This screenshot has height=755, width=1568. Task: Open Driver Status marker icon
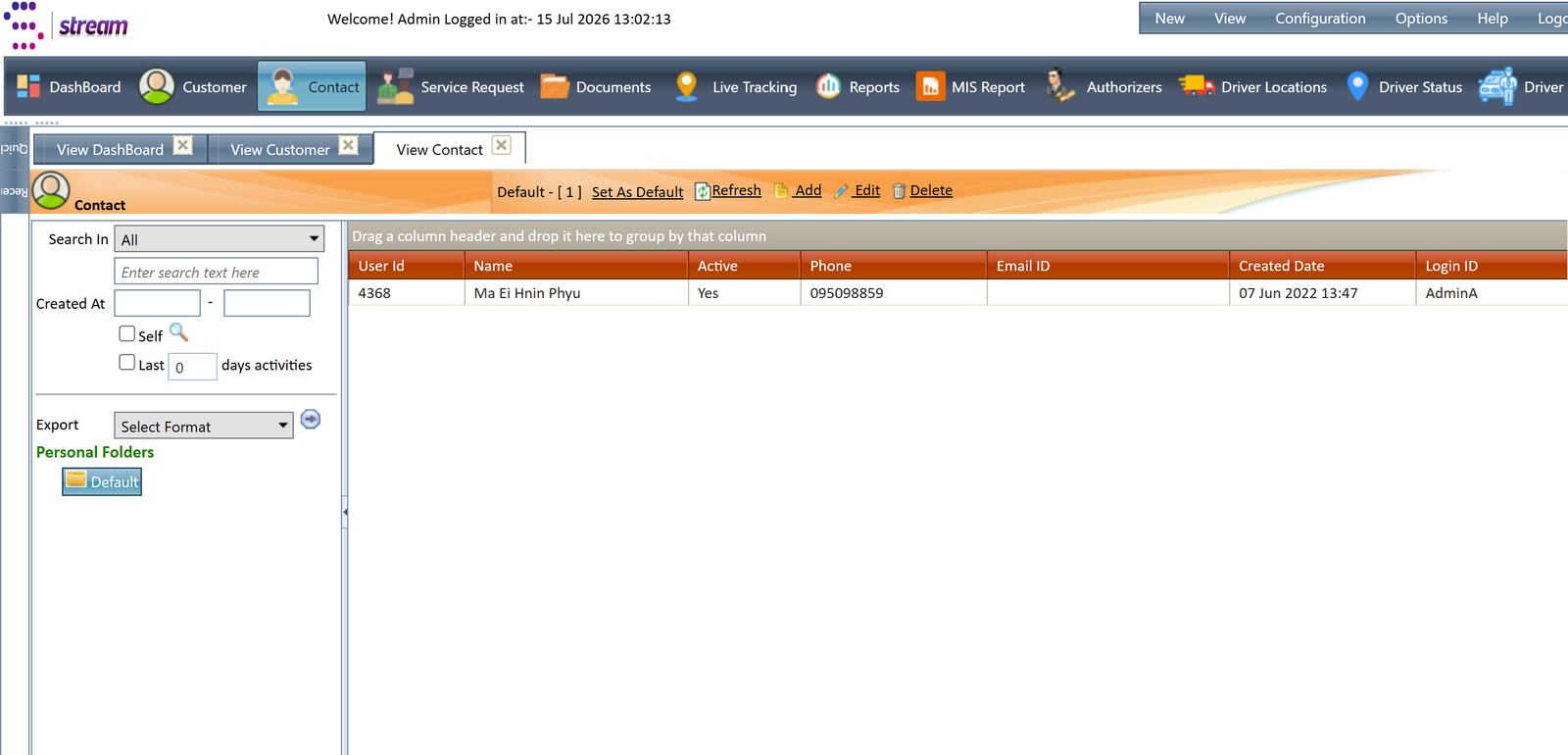click(x=1357, y=86)
